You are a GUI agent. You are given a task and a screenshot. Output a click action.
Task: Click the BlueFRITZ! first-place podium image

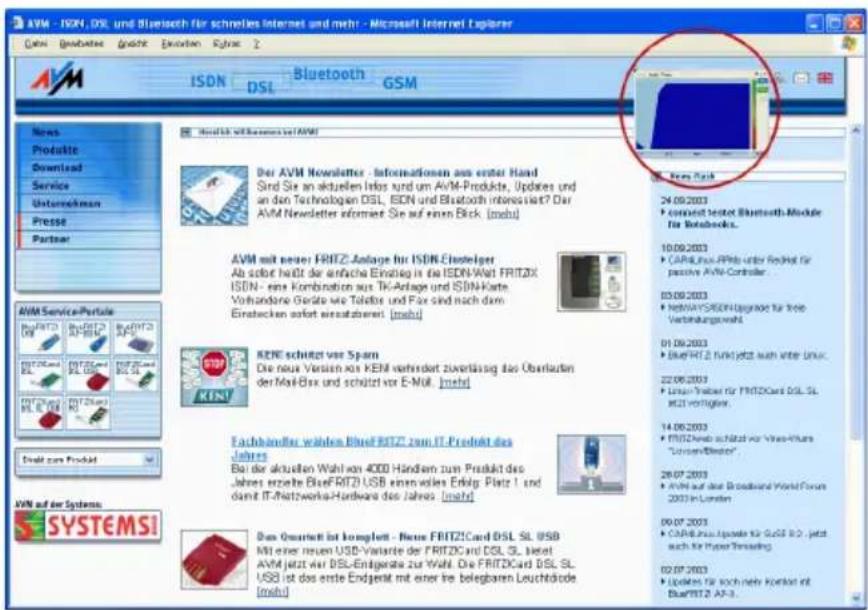coord(592,464)
